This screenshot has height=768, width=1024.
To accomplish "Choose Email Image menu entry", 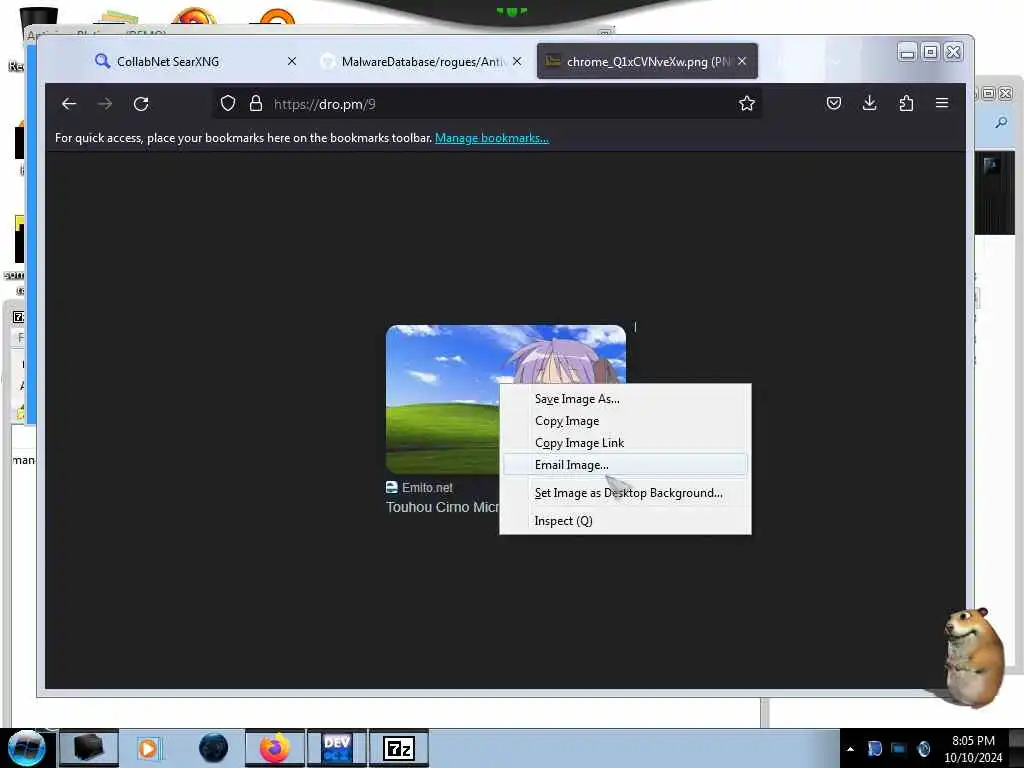I will point(625,465).
